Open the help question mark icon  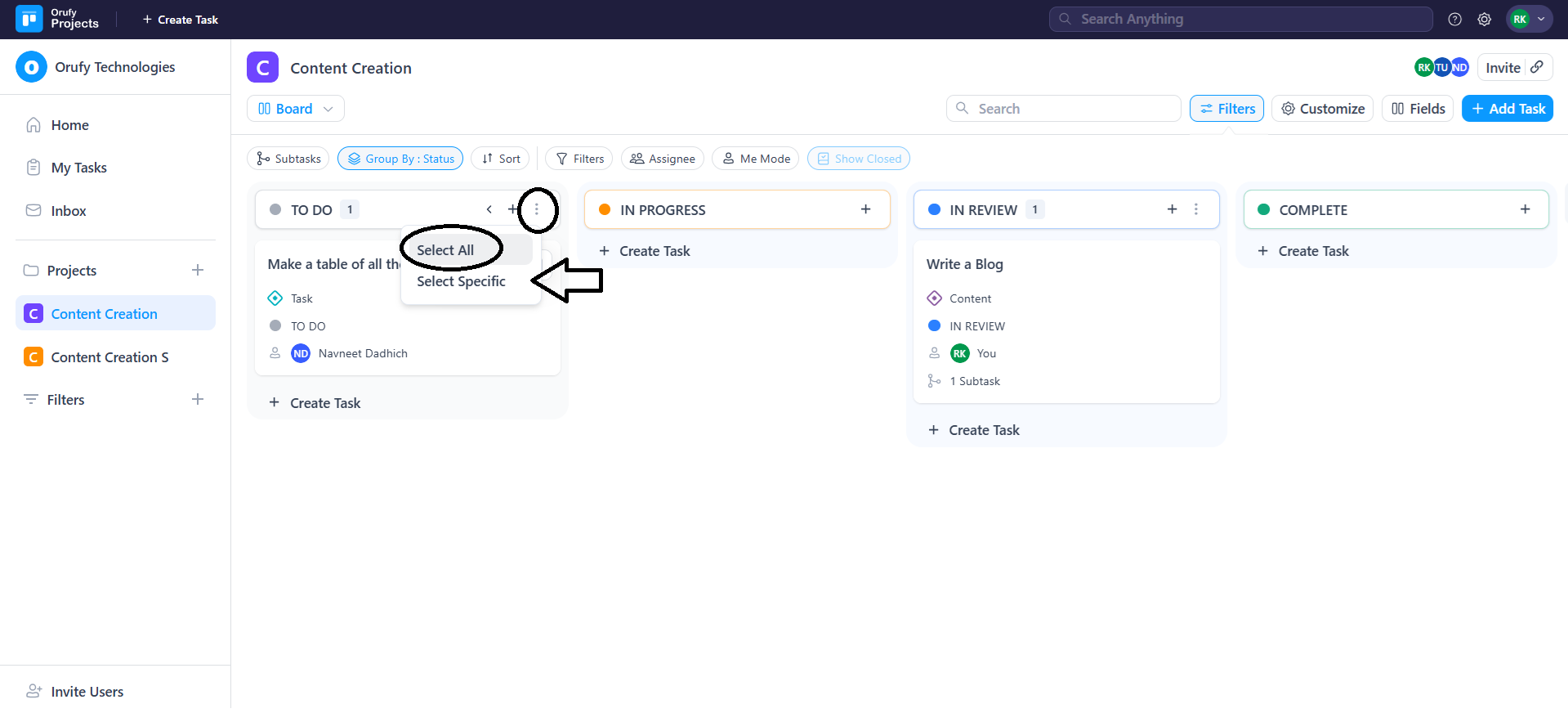pyautogui.click(x=1454, y=20)
